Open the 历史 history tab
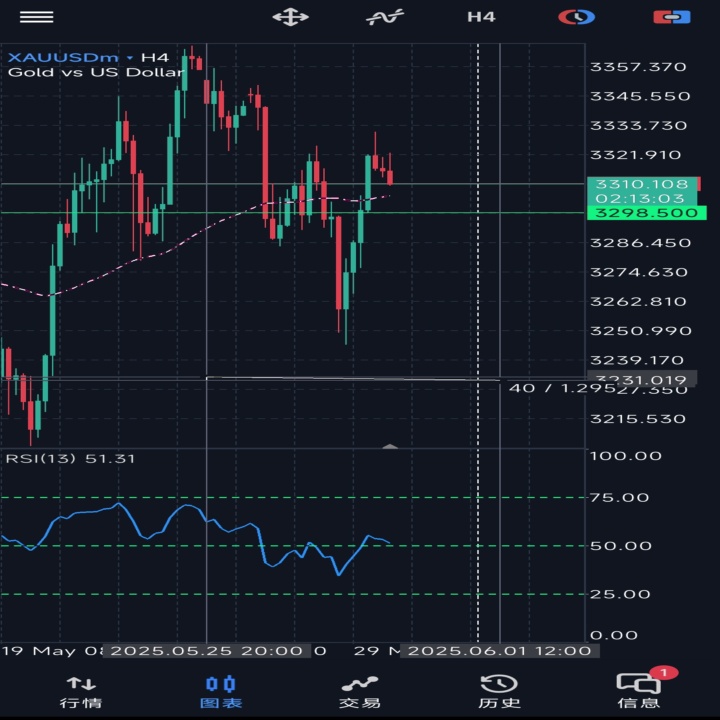Screen dimensions: 720x720 coord(499,692)
